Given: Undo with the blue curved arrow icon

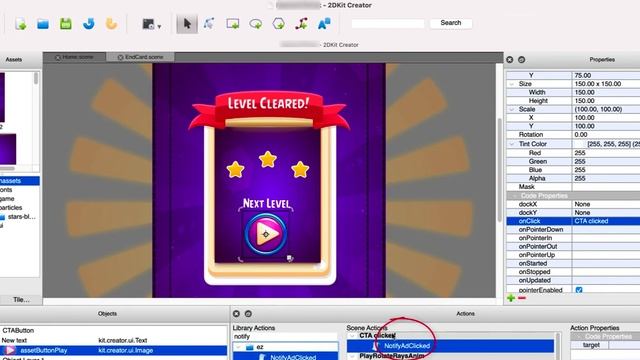Looking at the screenshot, I should (x=88, y=24).
